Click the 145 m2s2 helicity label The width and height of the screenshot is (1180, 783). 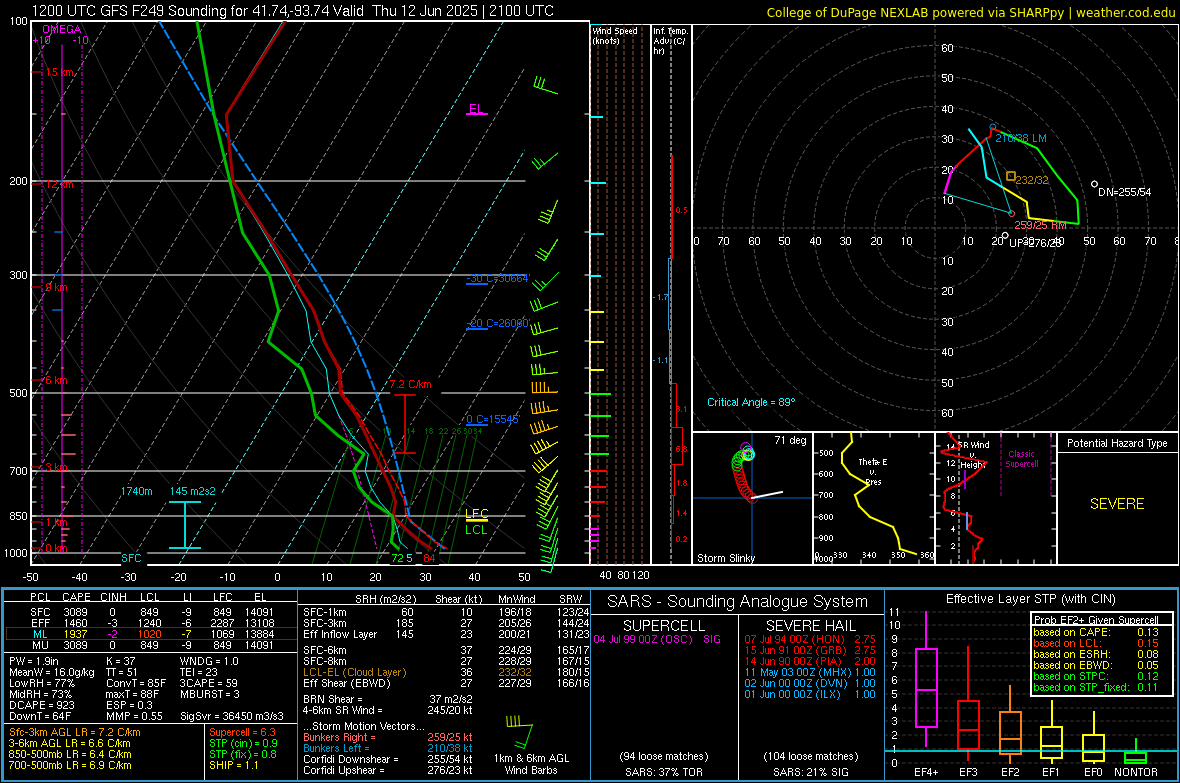193,491
